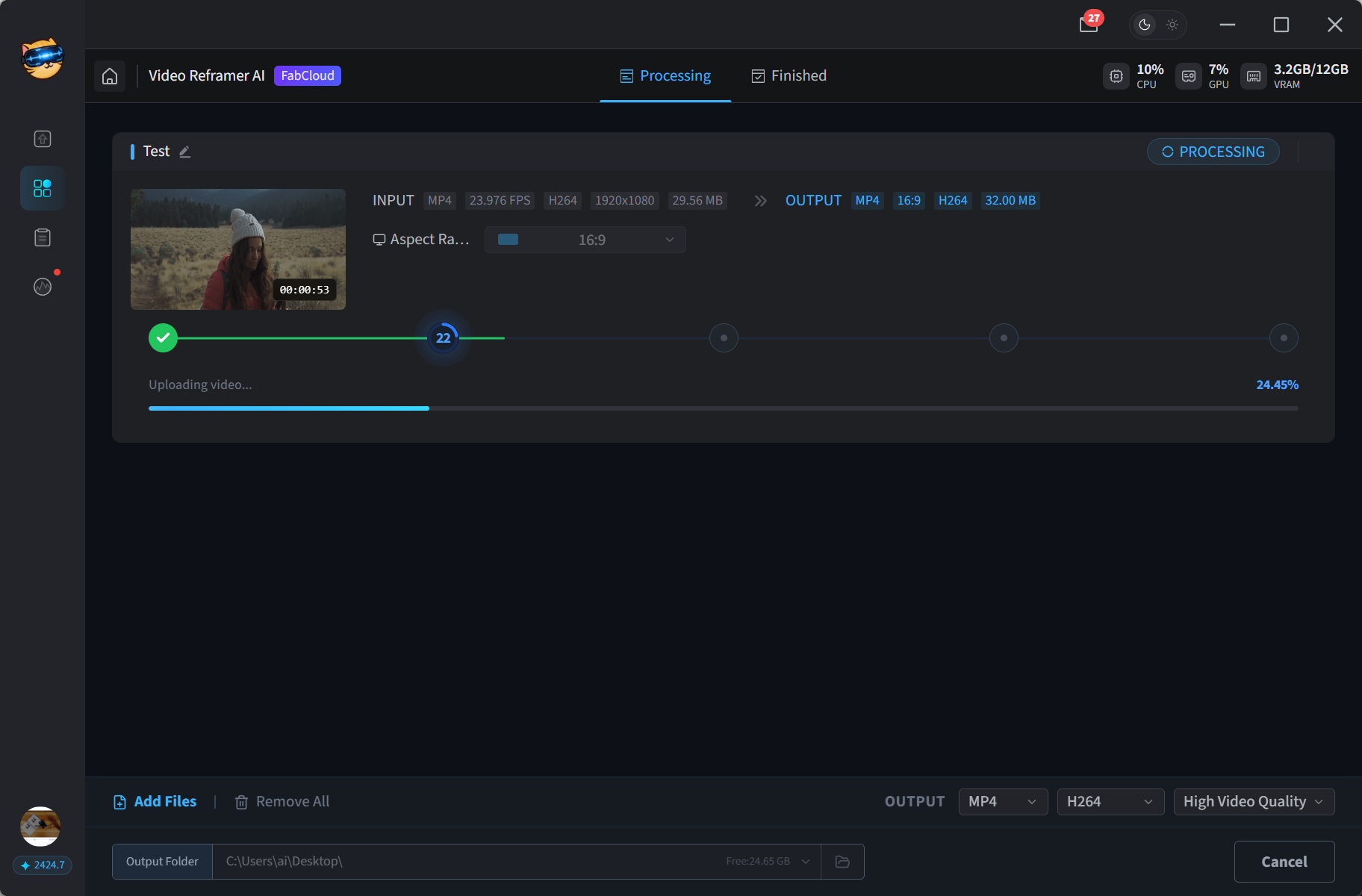This screenshot has height=896, width=1362.
Task: Click the video thumbnail preview
Action: pyautogui.click(x=238, y=249)
